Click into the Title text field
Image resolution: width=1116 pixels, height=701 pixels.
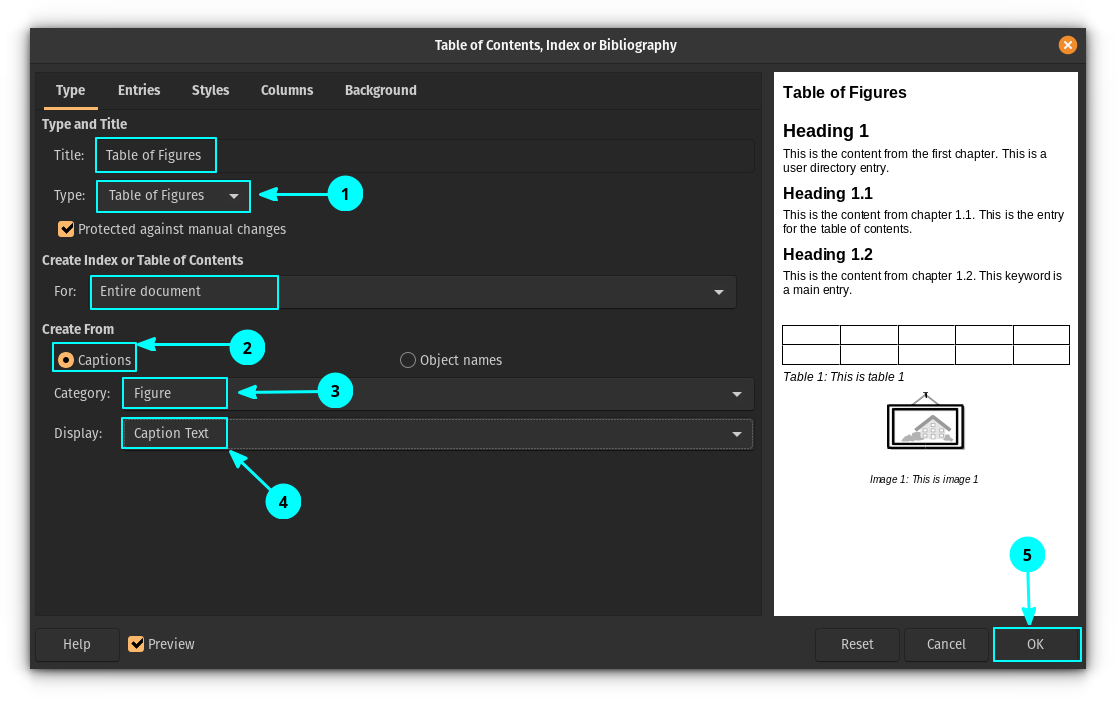point(424,156)
